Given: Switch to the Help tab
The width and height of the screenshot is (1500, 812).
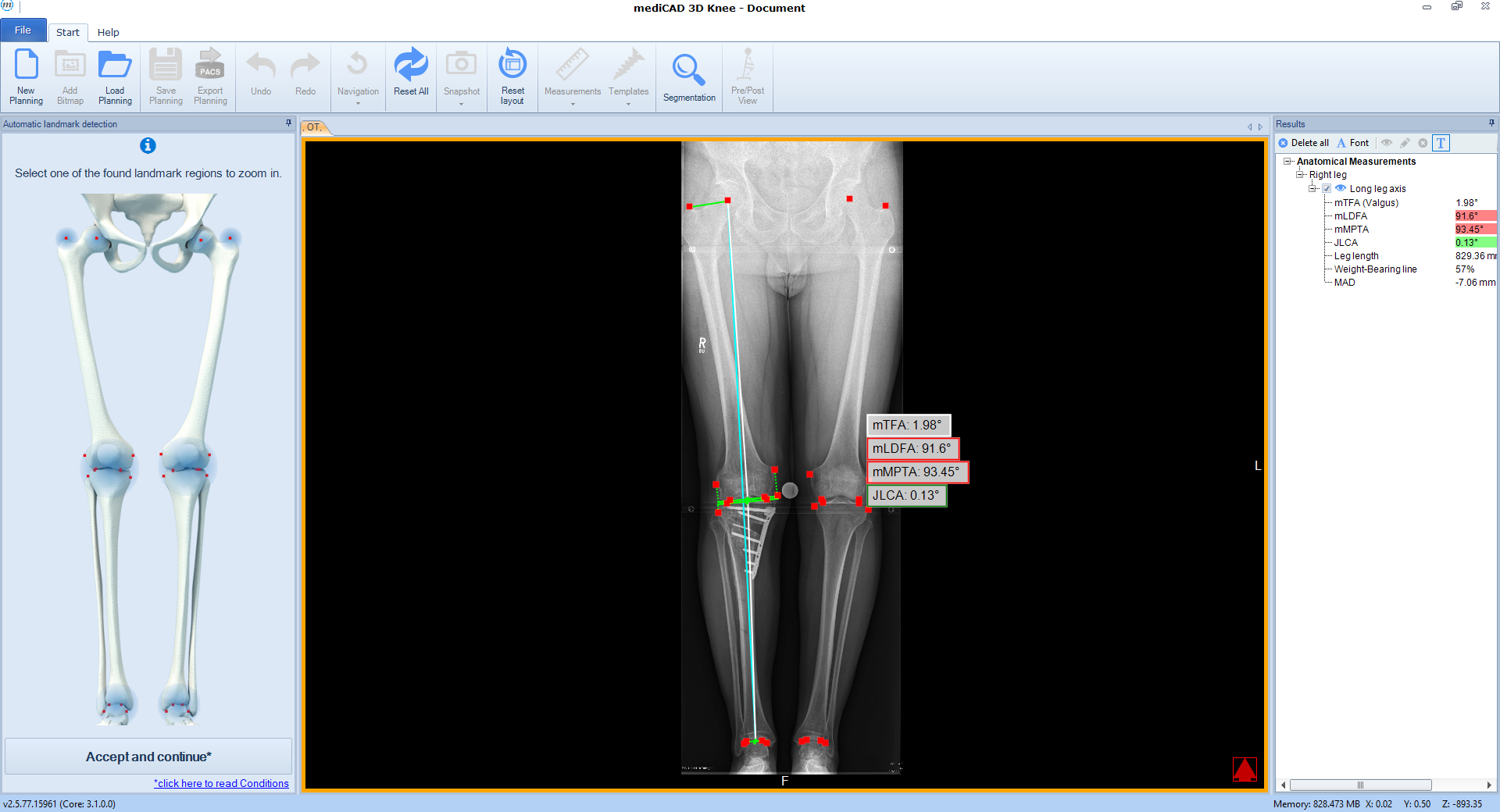Looking at the screenshot, I should pos(109,32).
